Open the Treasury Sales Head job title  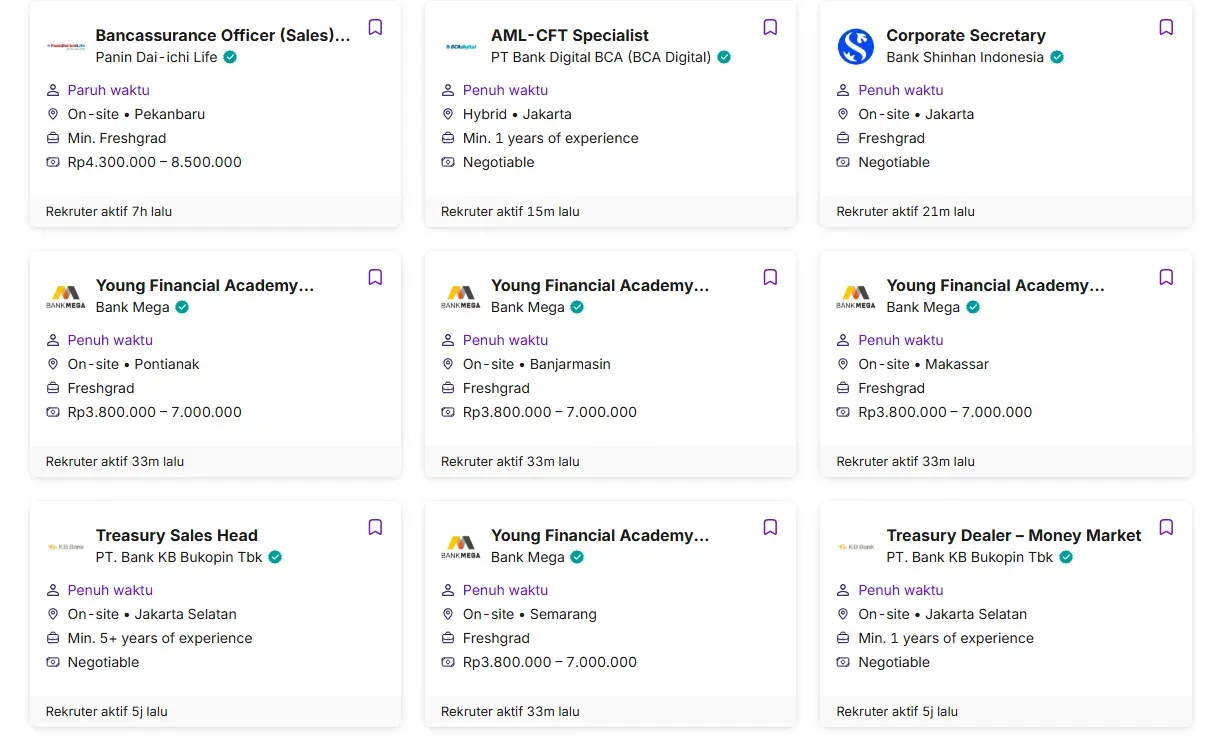pyautogui.click(x=176, y=535)
